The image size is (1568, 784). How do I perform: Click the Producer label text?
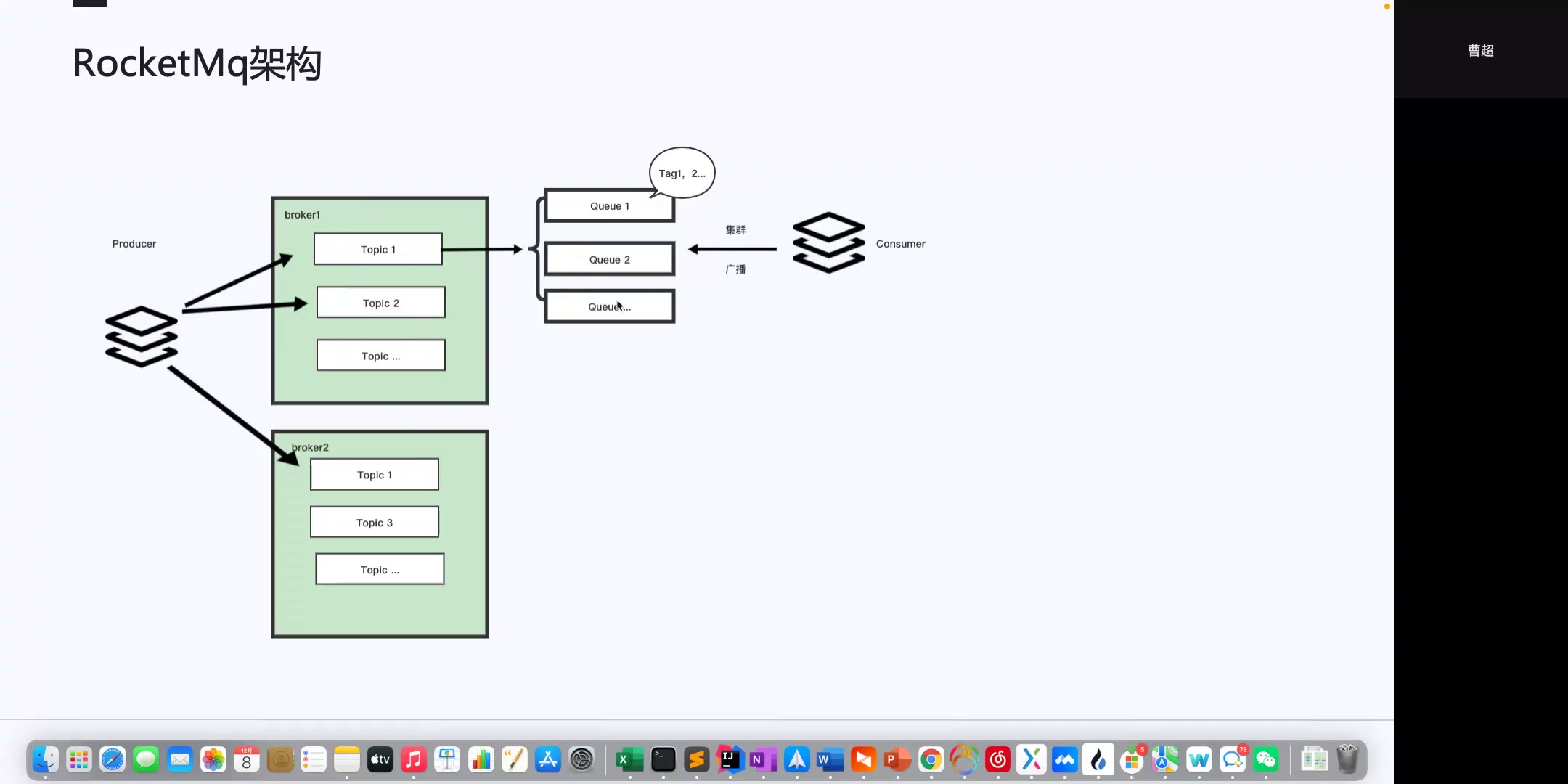[x=134, y=244]
